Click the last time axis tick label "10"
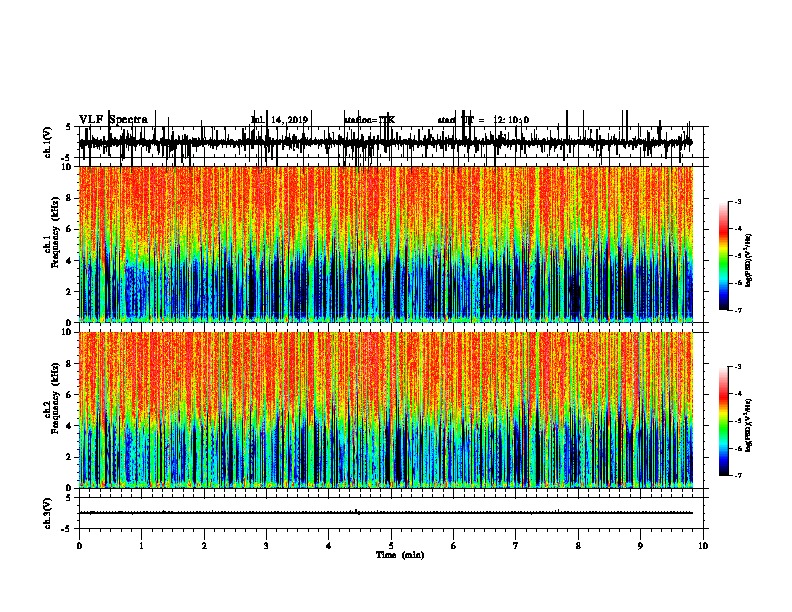 (x=703, y=546)
